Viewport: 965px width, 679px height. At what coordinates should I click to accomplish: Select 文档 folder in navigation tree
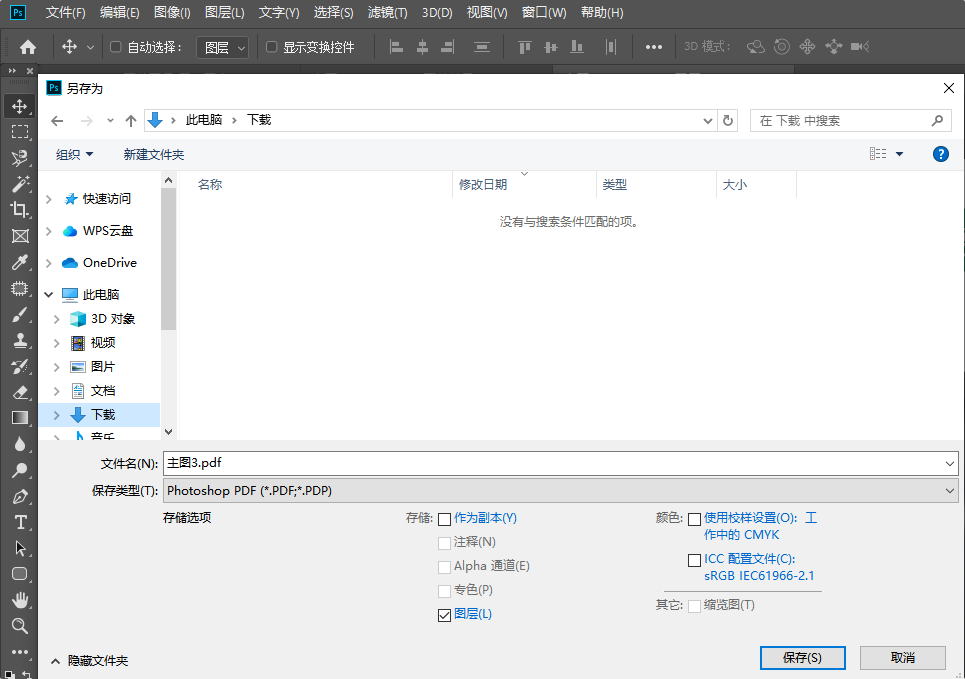(103, 390)
